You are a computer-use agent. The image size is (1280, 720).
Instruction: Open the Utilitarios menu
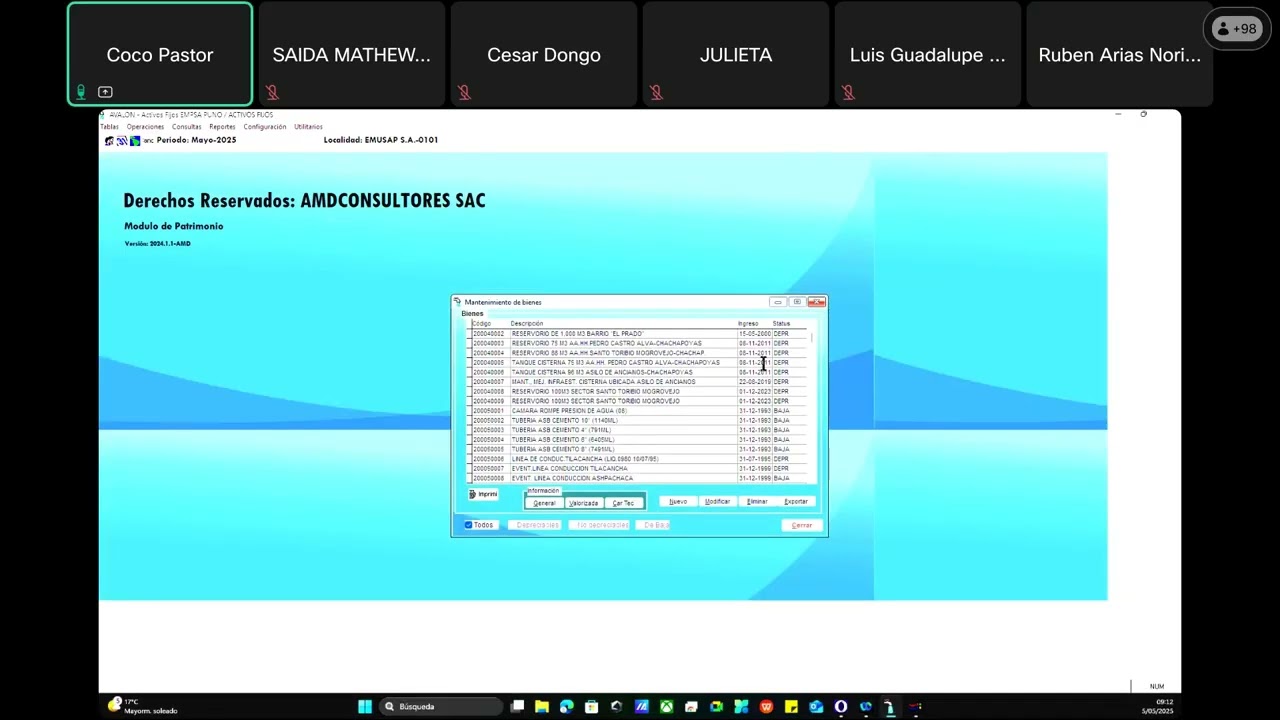tap(308, 127)
